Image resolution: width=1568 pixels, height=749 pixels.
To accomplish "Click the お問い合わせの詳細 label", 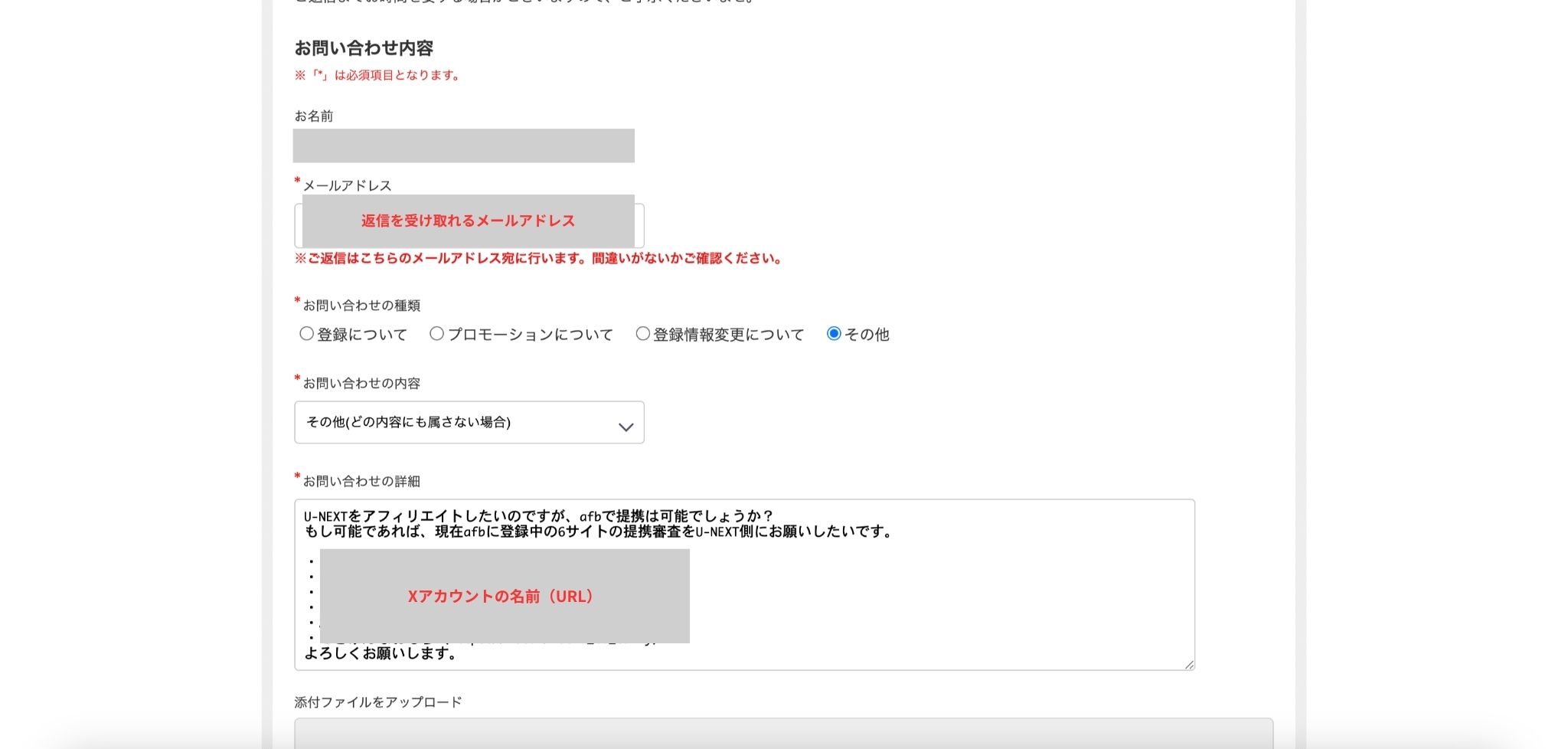I will [361, 481].
